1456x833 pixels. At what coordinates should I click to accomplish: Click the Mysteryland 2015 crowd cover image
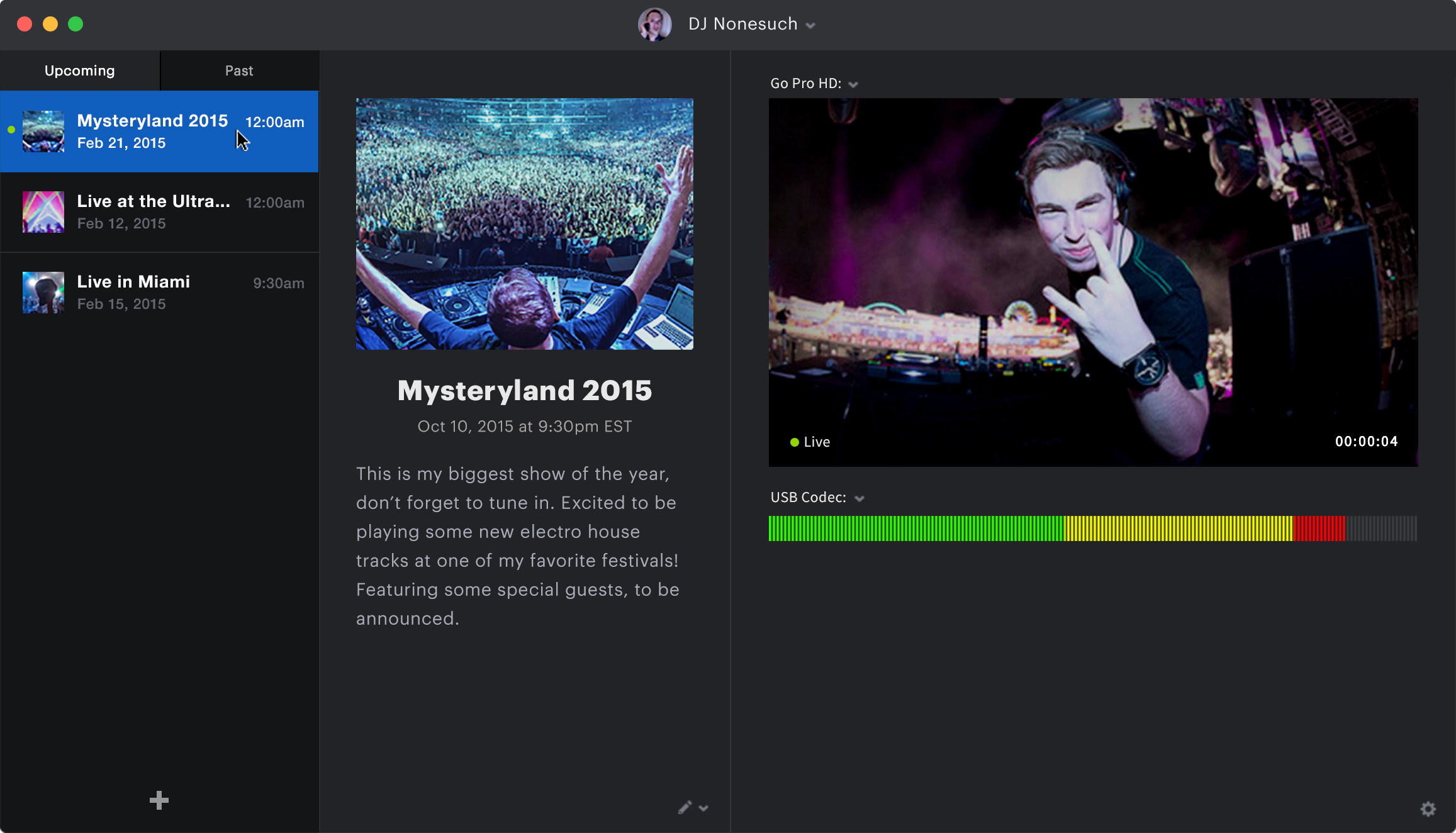525,224
